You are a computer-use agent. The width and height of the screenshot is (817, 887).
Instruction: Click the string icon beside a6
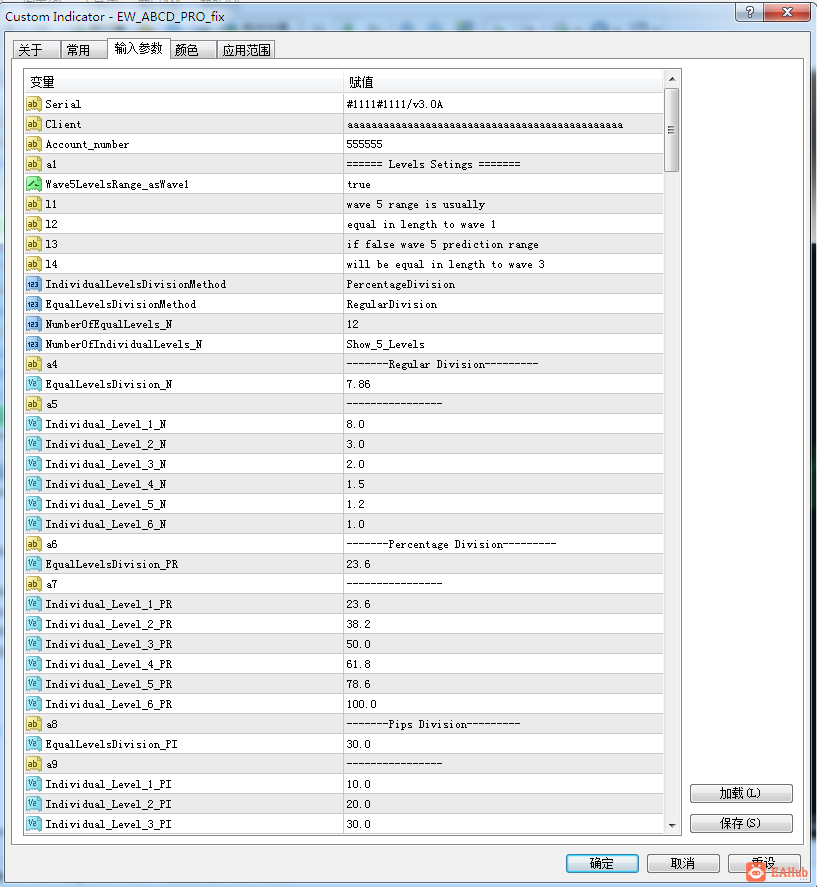point(33,544)
